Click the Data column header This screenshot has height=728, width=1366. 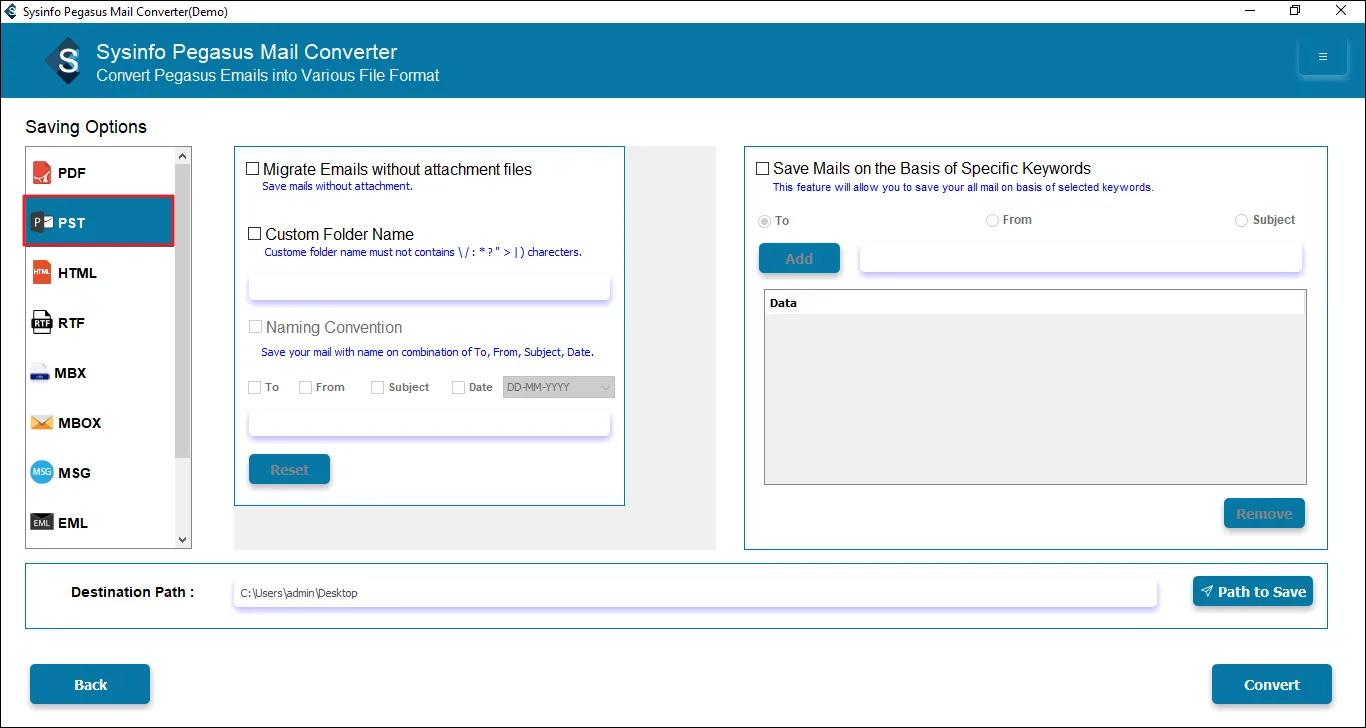[1035, 302]
